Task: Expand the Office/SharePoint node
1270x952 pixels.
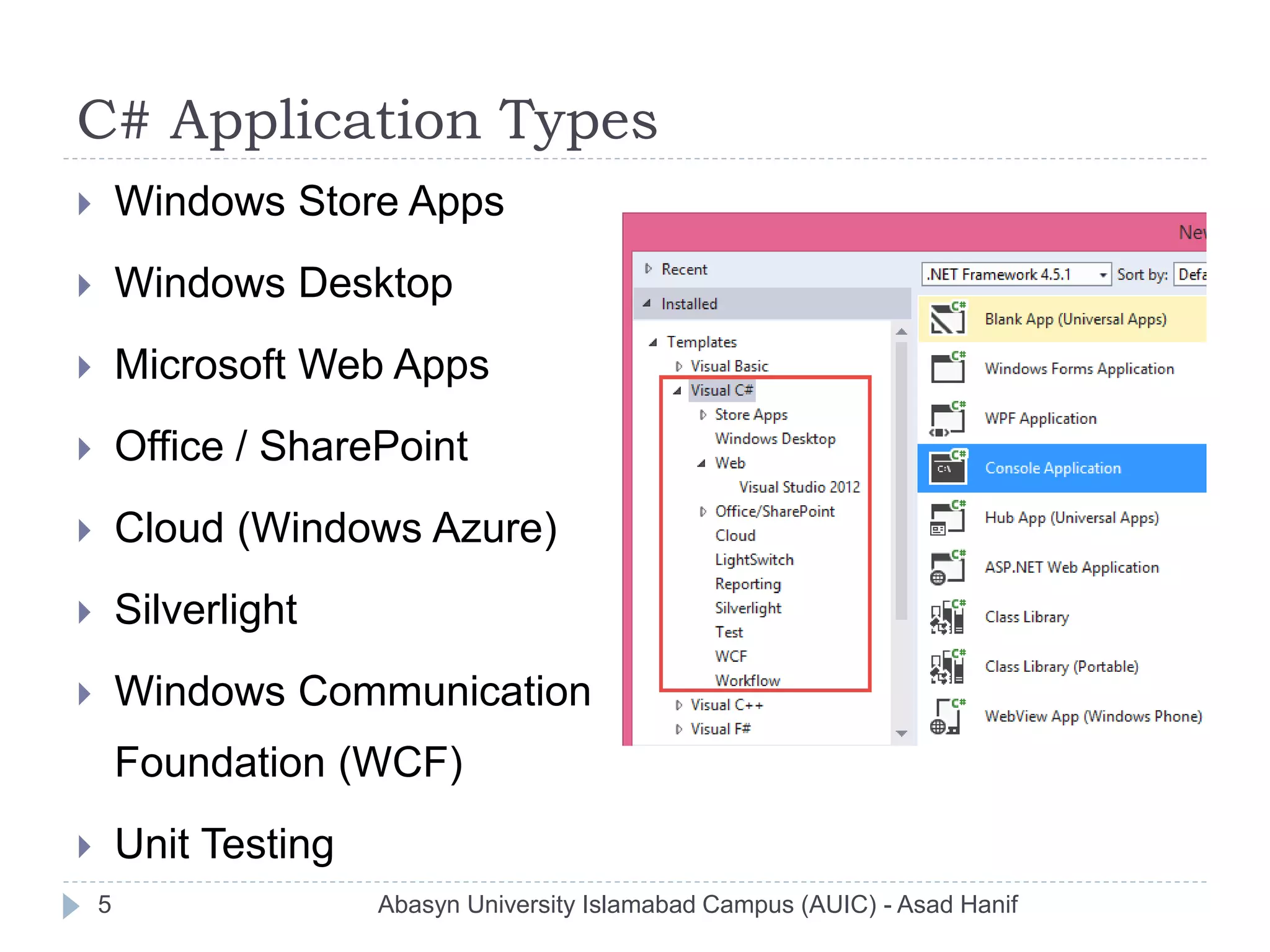Action: [703, 511]
